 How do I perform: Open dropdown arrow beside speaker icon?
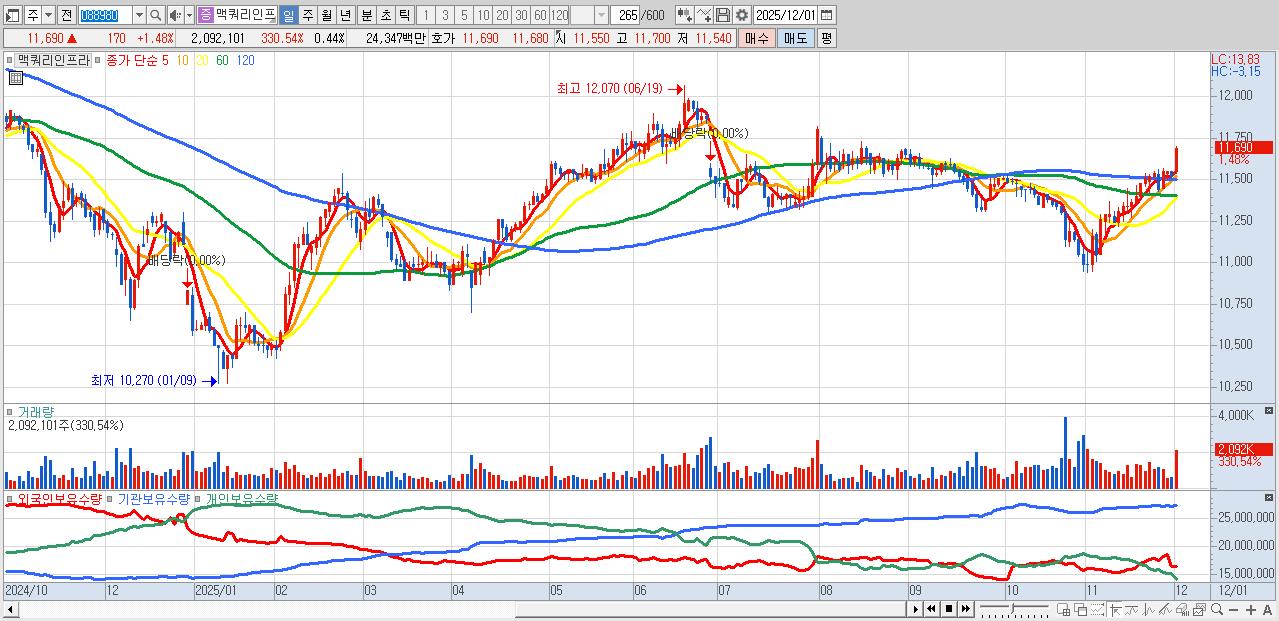189,15
